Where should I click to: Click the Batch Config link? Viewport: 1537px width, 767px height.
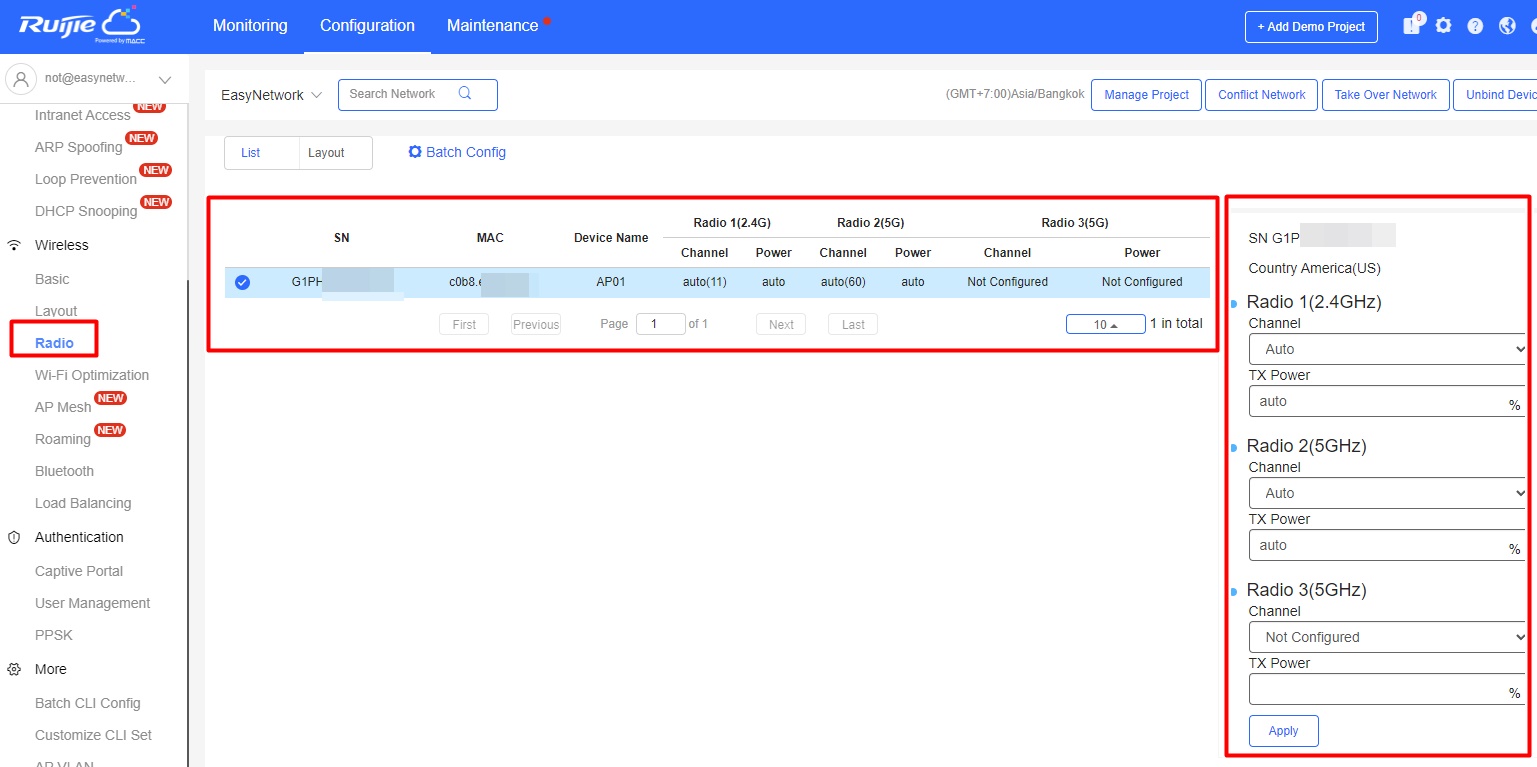457,152
